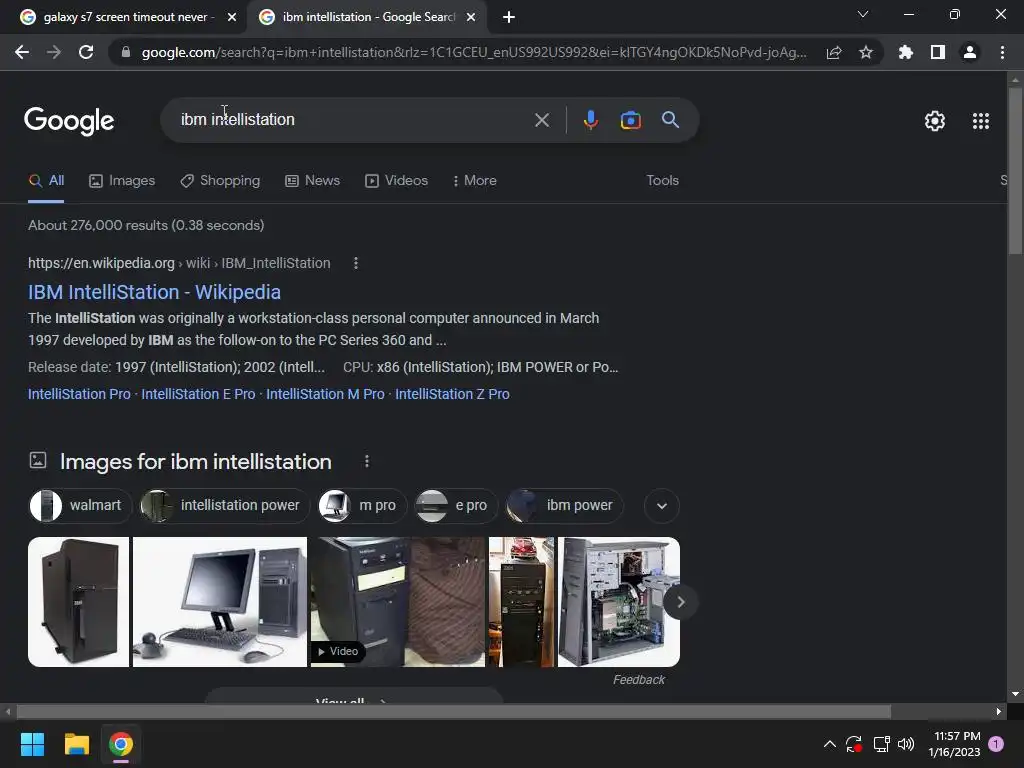The image size is (1024, 768).
Task: Reload the current page
Action: click(x=86, y=52)
